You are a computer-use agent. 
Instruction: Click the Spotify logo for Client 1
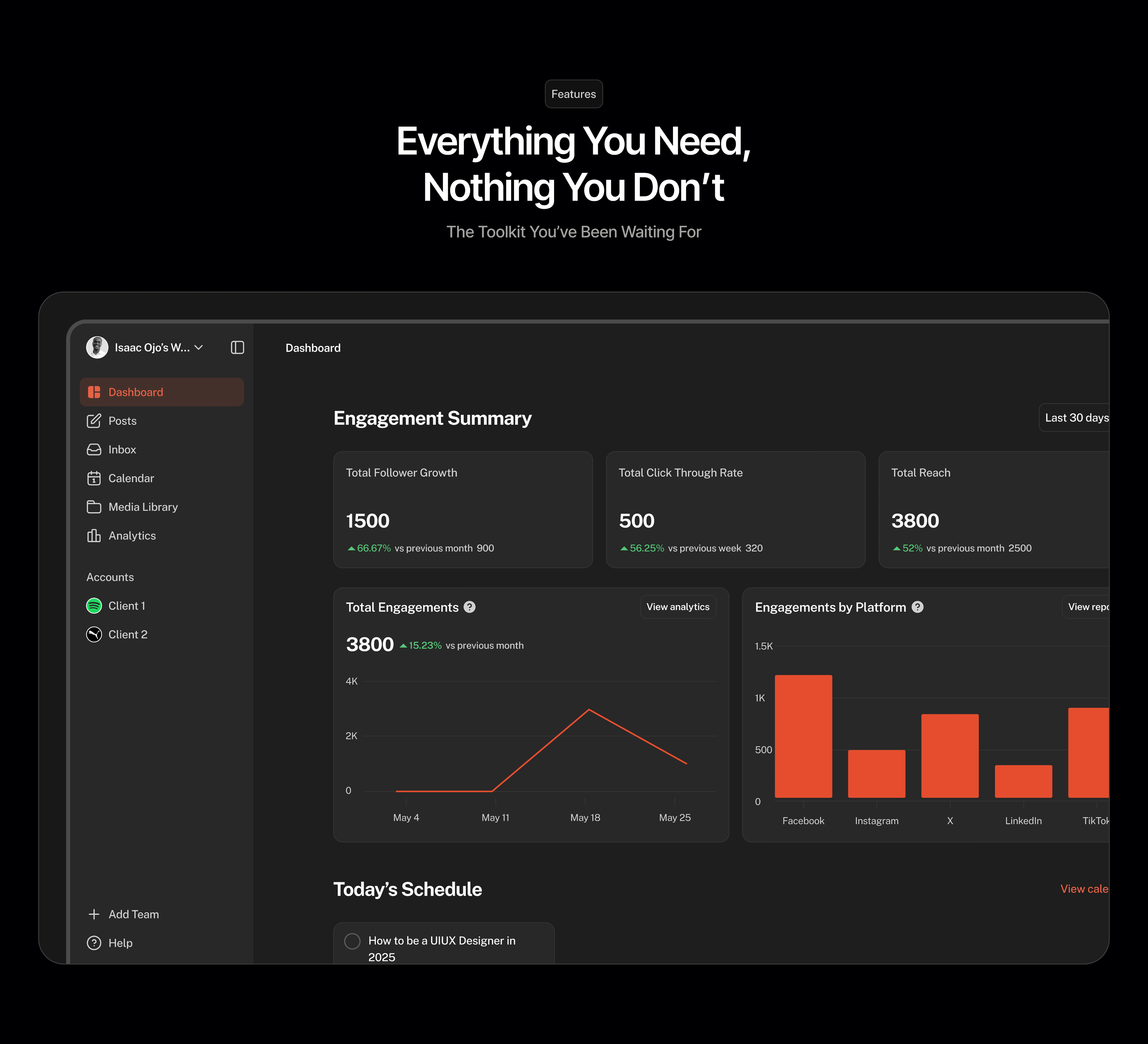point(94,605)
